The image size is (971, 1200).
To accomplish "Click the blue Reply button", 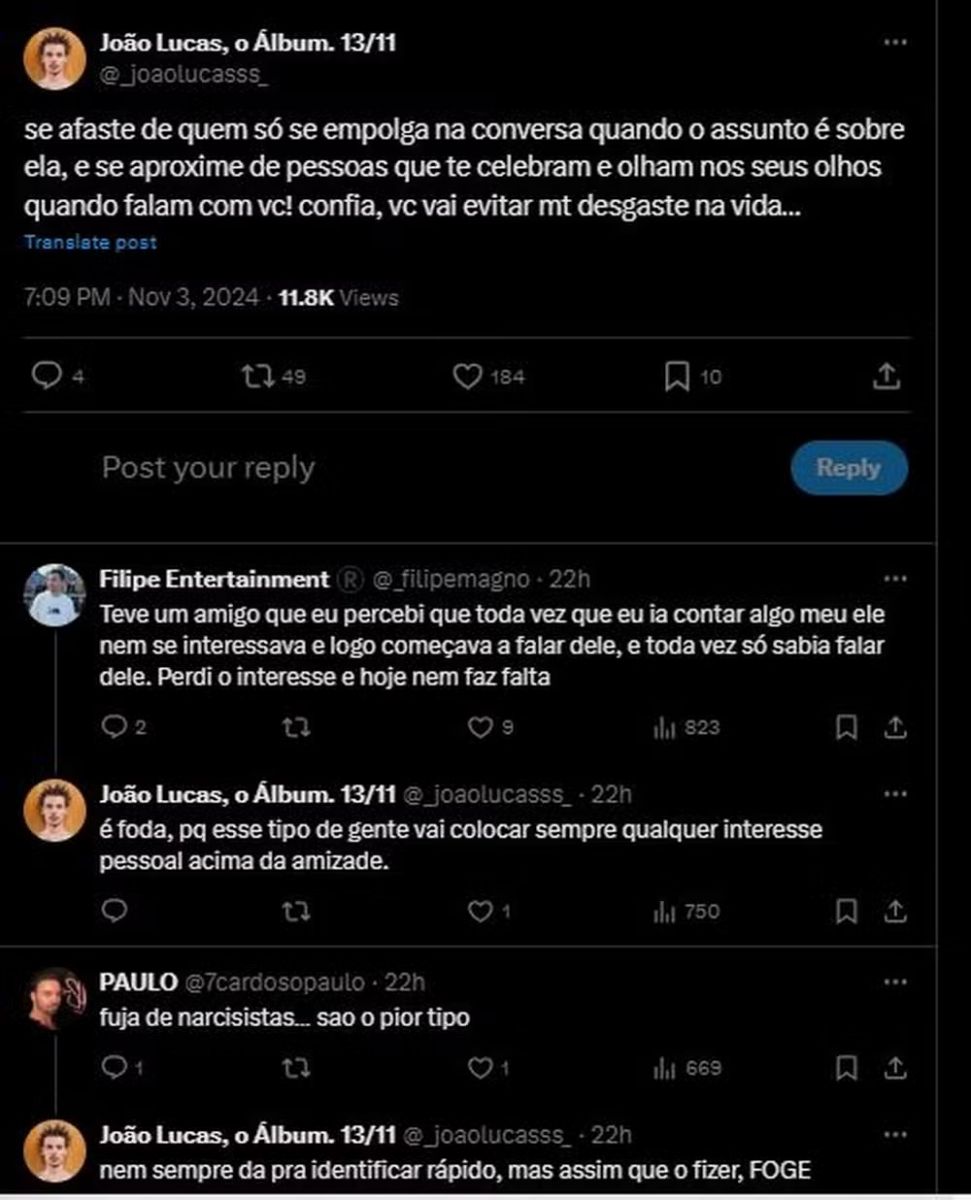I will pyautogui.click(x=848, y=467).
